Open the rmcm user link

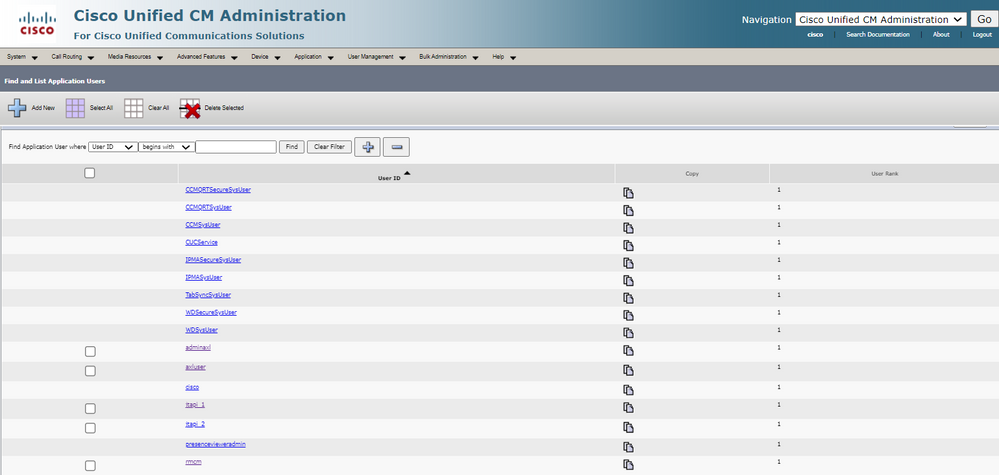click(193, 462)
